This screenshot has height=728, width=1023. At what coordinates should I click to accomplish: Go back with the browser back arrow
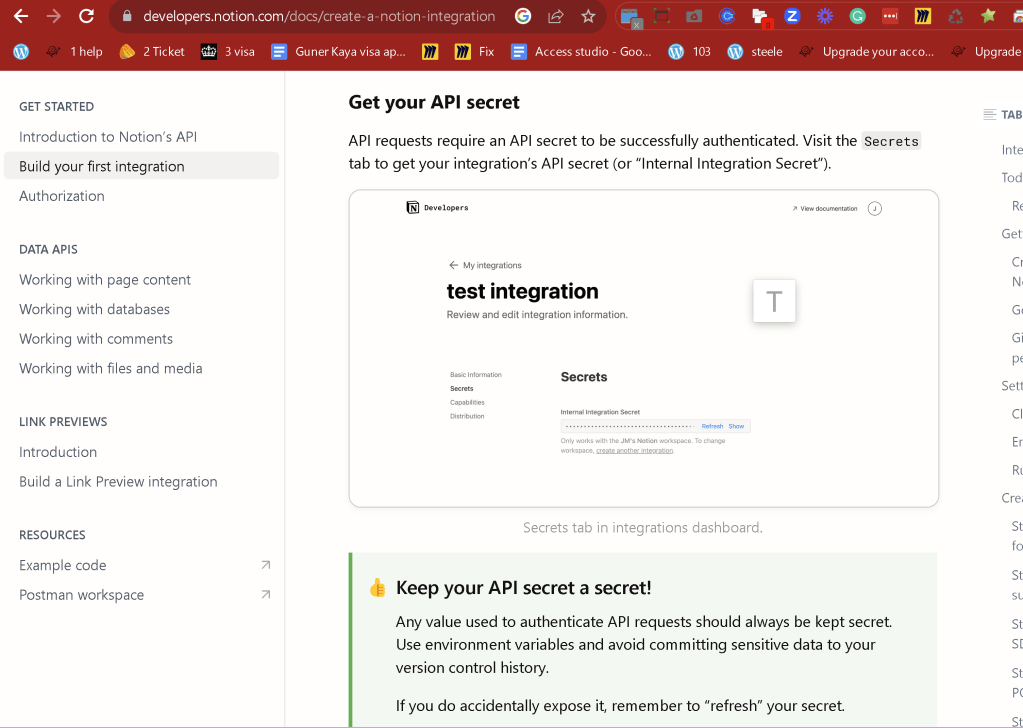click(x=21, y=16)
